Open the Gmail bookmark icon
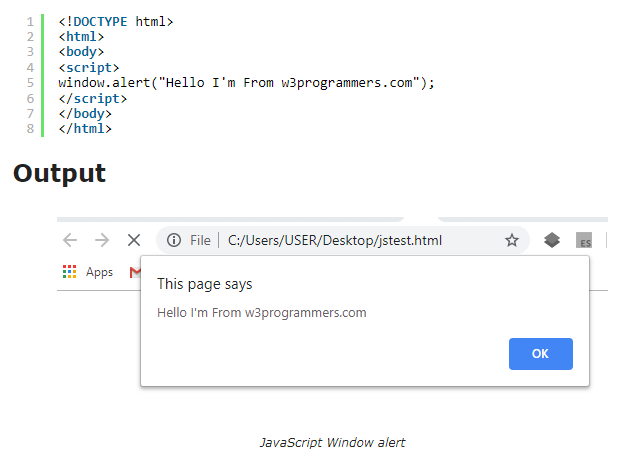 tap(135, 272)
